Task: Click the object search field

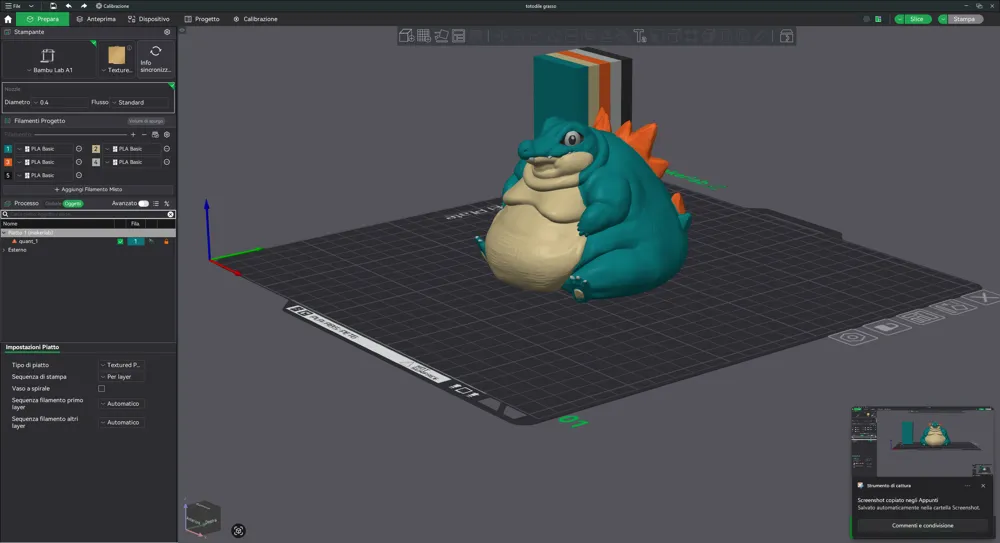Action: pyautogui.click(x=88, y=214)
